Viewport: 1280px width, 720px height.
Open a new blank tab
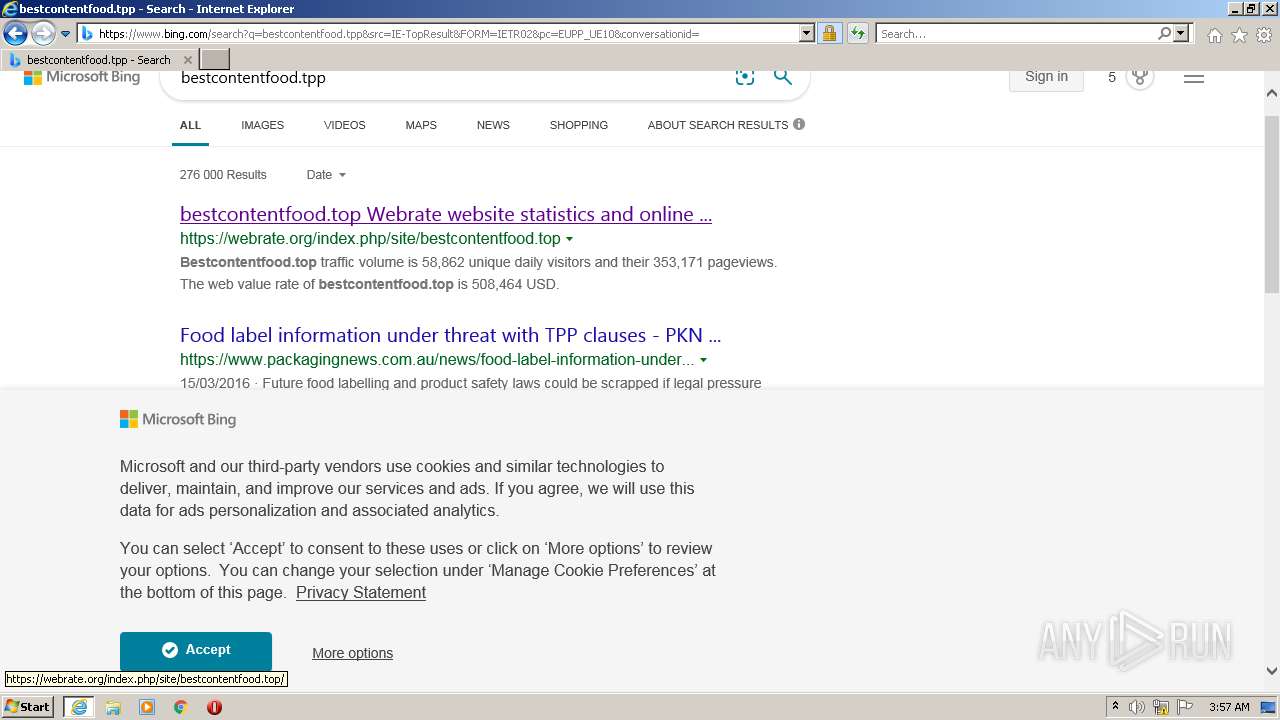point(215,60)
